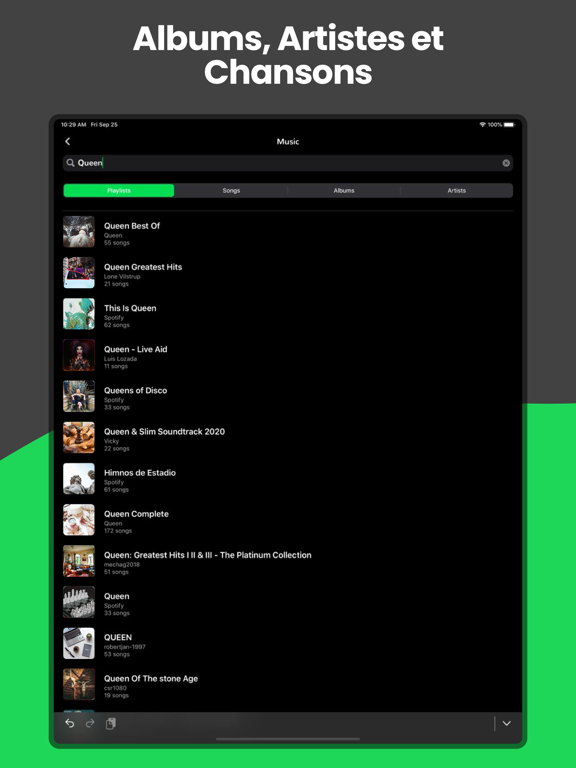Select the 'Queen - Live Aid' title

136,349
